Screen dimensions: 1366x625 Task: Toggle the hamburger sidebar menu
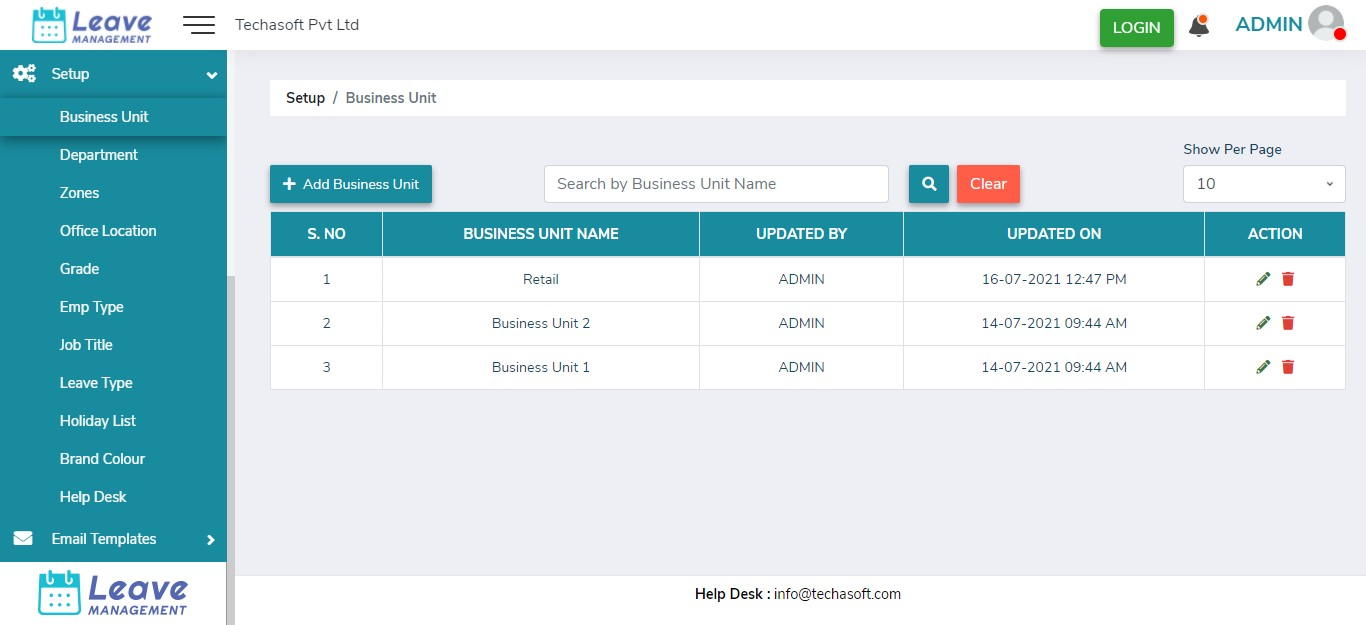(x=199, y=25)
